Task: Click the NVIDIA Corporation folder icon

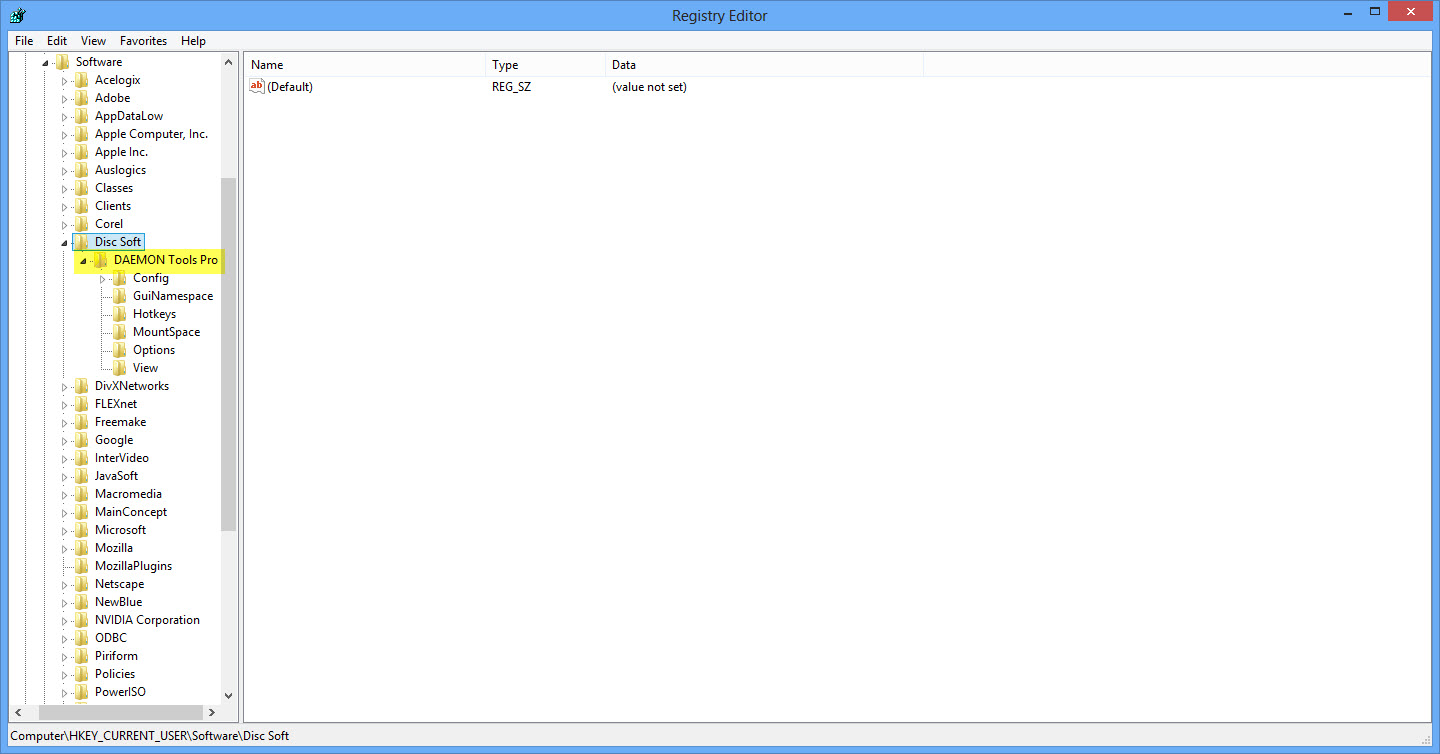Action: 82,620
